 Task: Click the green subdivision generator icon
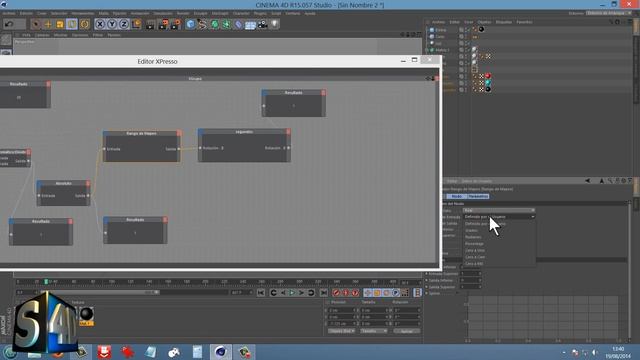pos(214,24)
